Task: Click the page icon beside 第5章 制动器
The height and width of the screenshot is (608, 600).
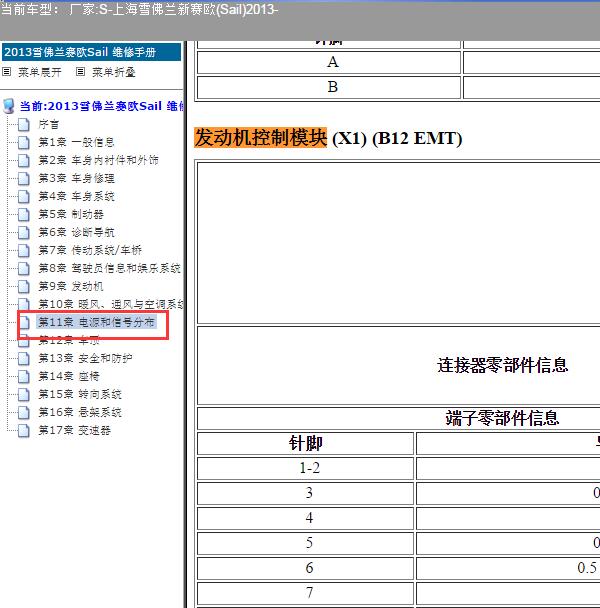Action: coord(24,214)
